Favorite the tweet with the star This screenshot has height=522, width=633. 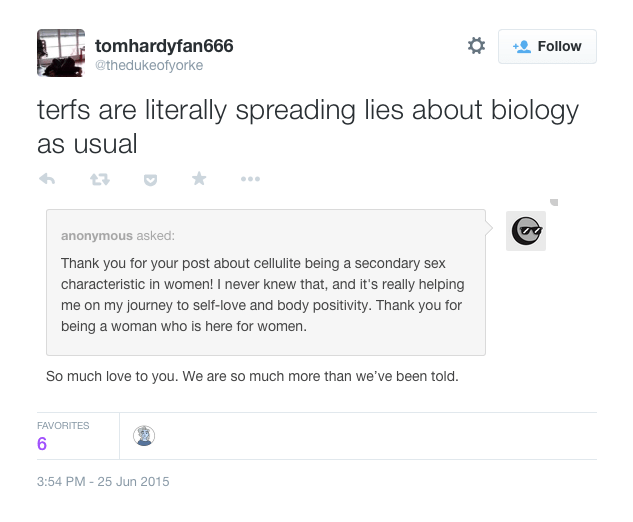tap(199, 179)
